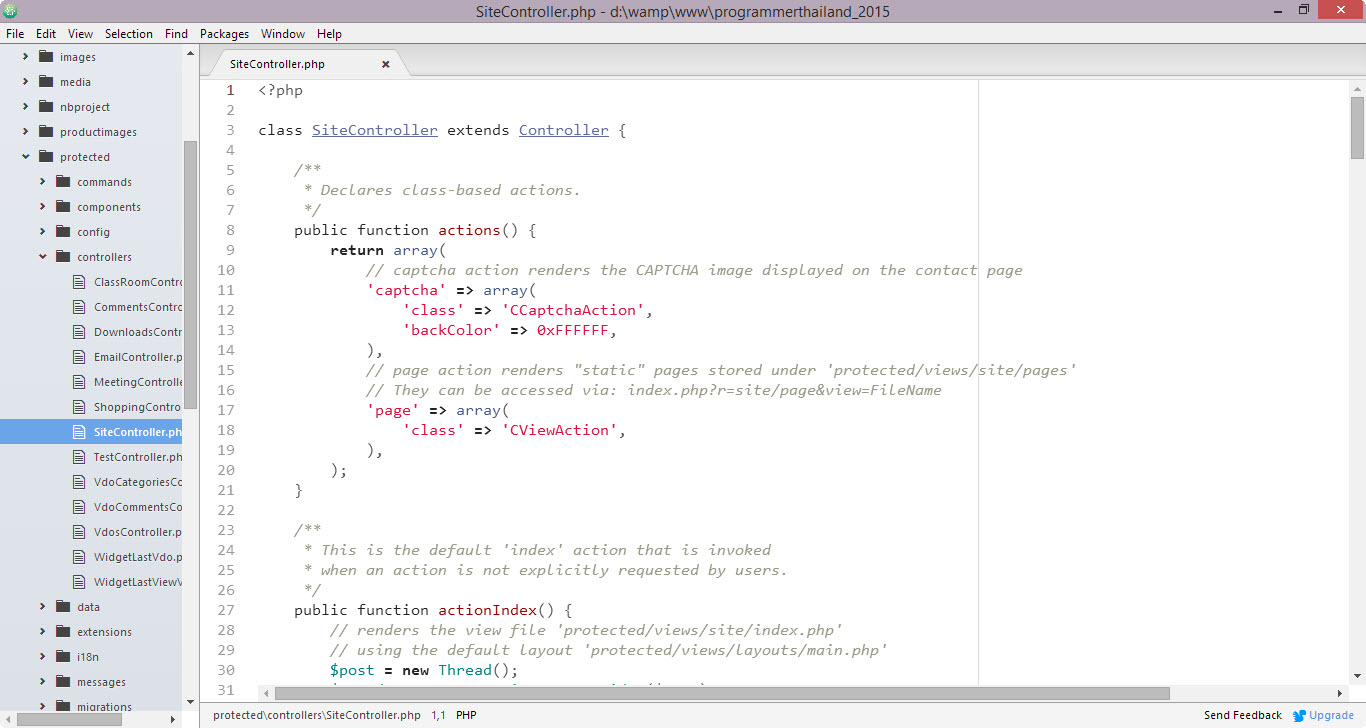Click the file path in status bar
1366x728 pixels.
click(x=317, y=715)
